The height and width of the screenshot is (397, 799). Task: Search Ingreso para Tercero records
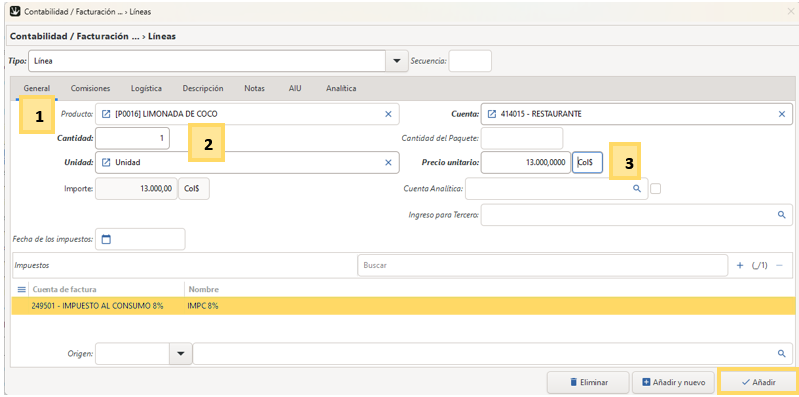782,215
